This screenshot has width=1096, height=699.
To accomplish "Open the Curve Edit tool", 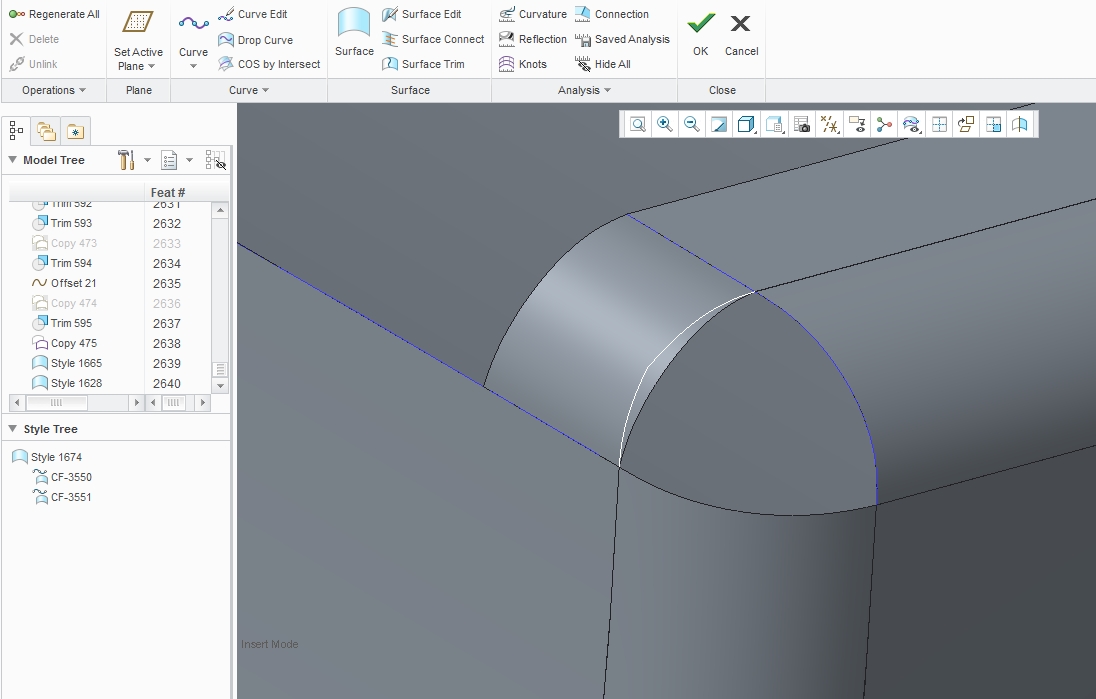I will 252,14.
